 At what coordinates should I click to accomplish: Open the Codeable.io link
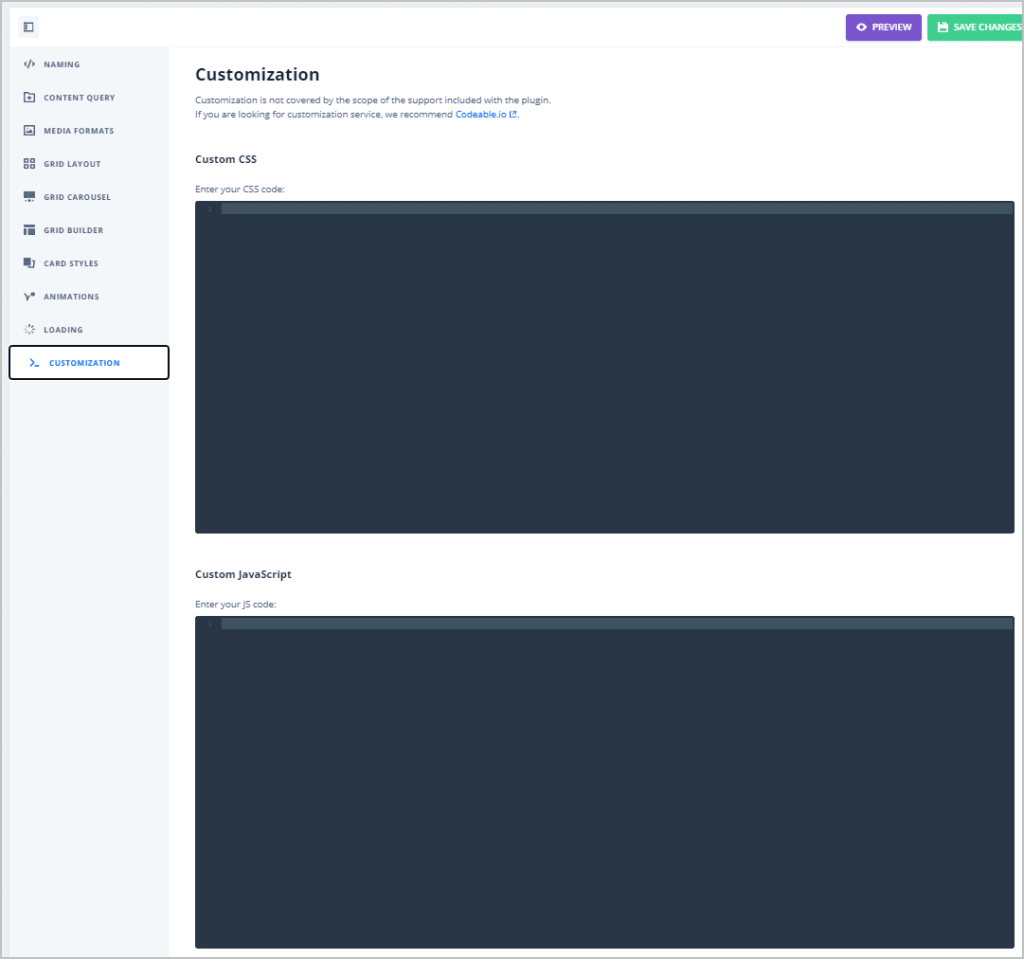pyautogui.click(x=482, y=114)
